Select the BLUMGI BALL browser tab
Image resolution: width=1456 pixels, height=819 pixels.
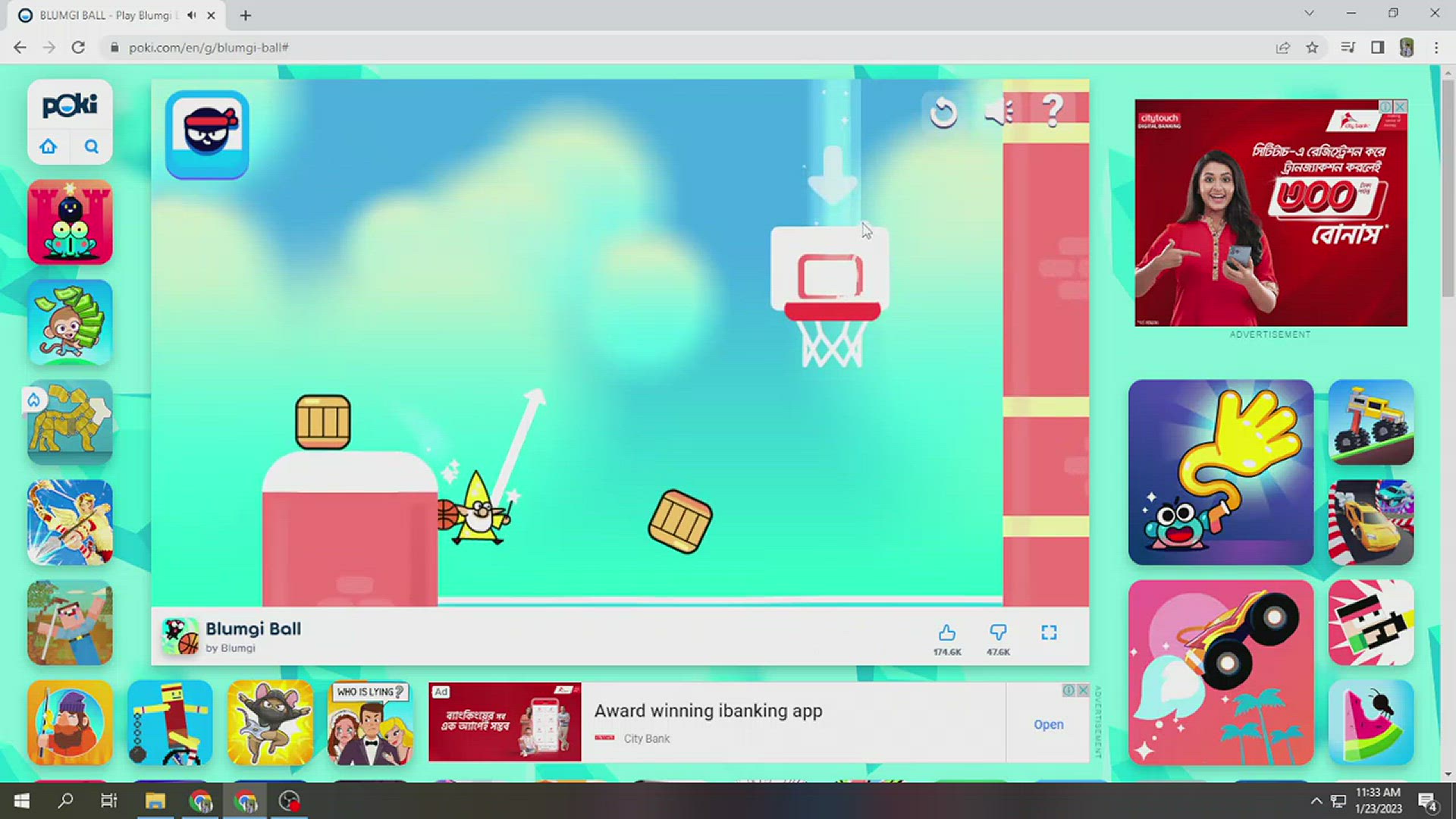pyautogui.click(x=106, y=15)
